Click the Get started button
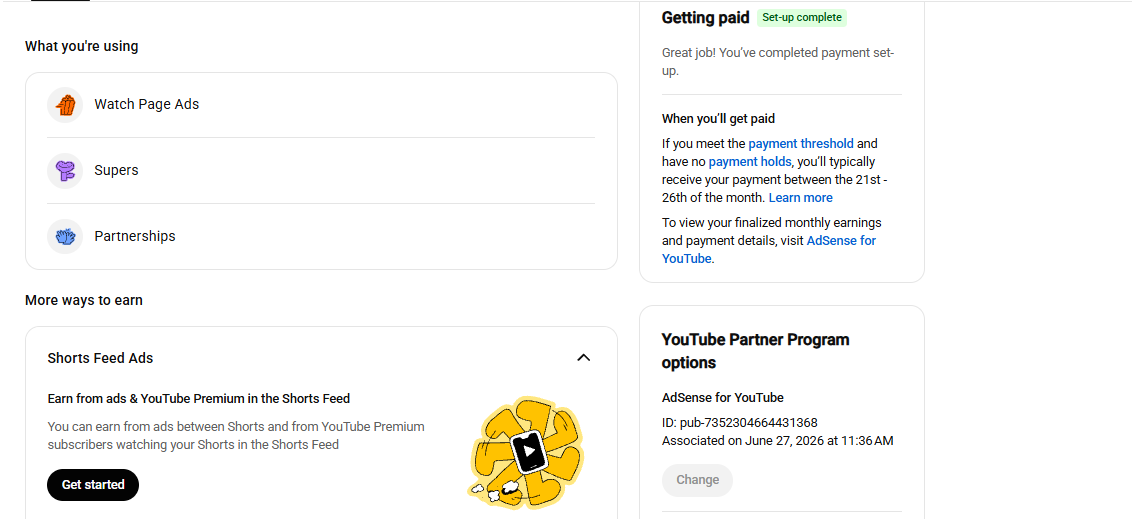 (x=93, y=485)
